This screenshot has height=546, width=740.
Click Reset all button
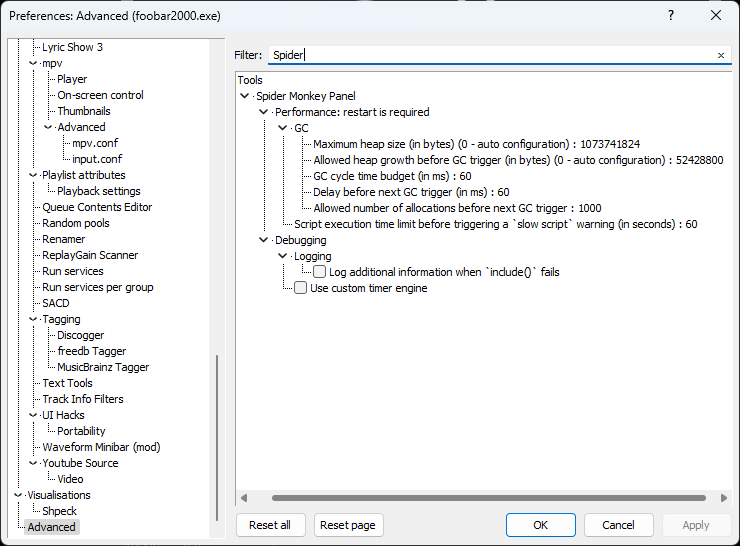270,525
